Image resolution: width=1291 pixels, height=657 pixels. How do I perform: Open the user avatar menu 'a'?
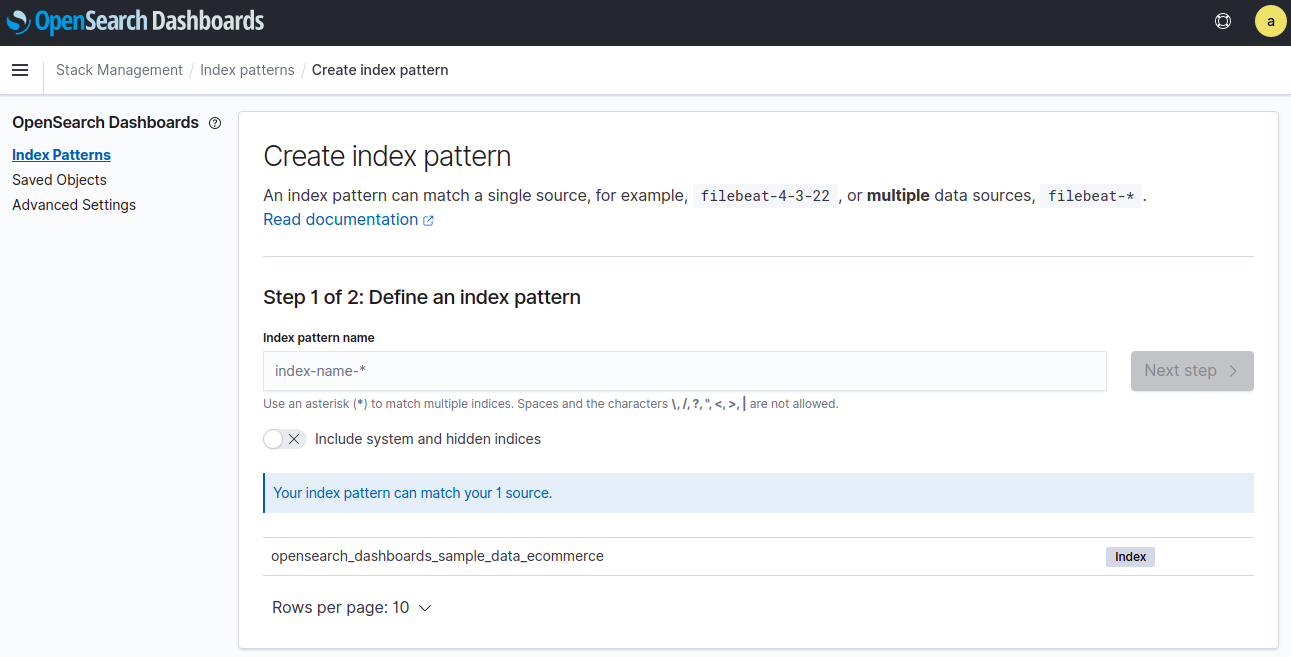click(1270, 21)
